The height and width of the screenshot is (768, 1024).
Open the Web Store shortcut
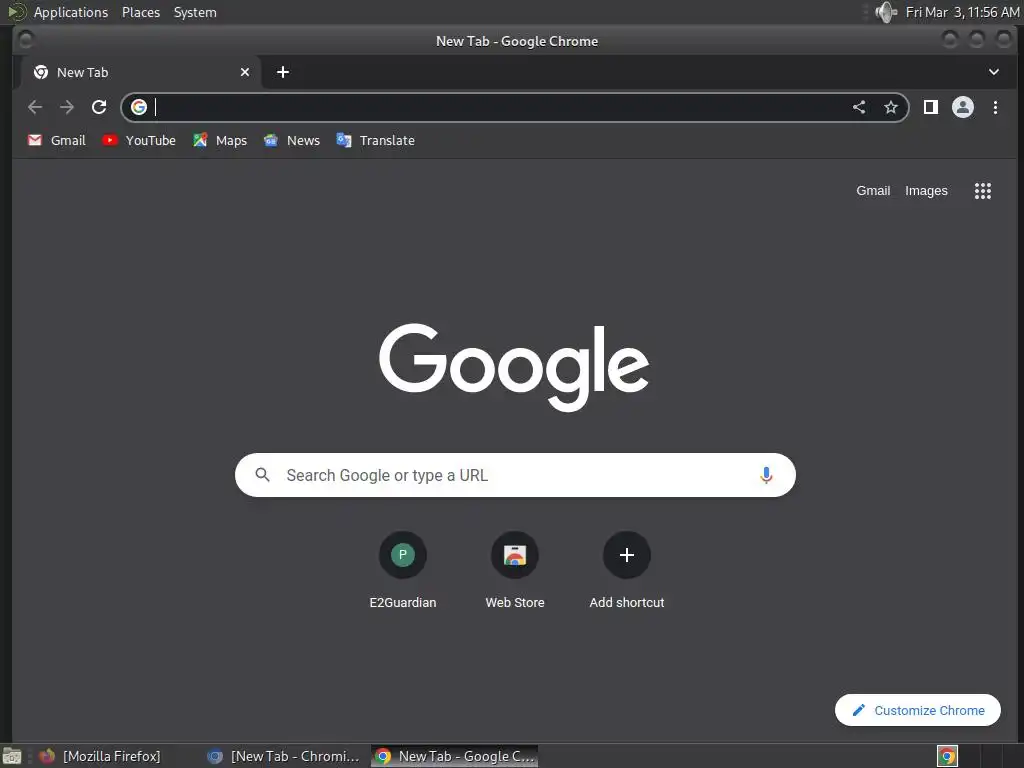pos(515,571)
